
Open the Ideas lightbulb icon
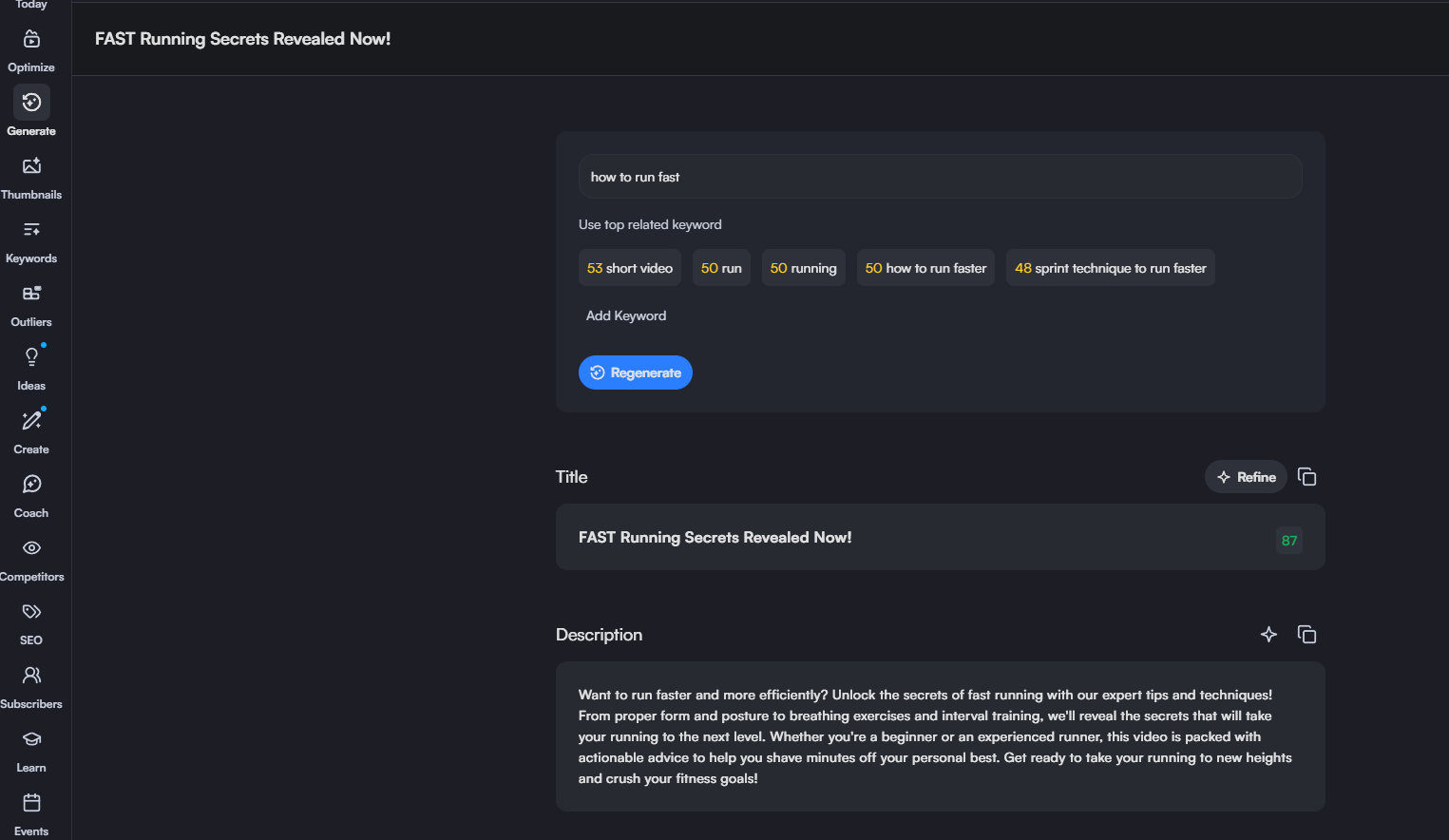tap(31, 357)
